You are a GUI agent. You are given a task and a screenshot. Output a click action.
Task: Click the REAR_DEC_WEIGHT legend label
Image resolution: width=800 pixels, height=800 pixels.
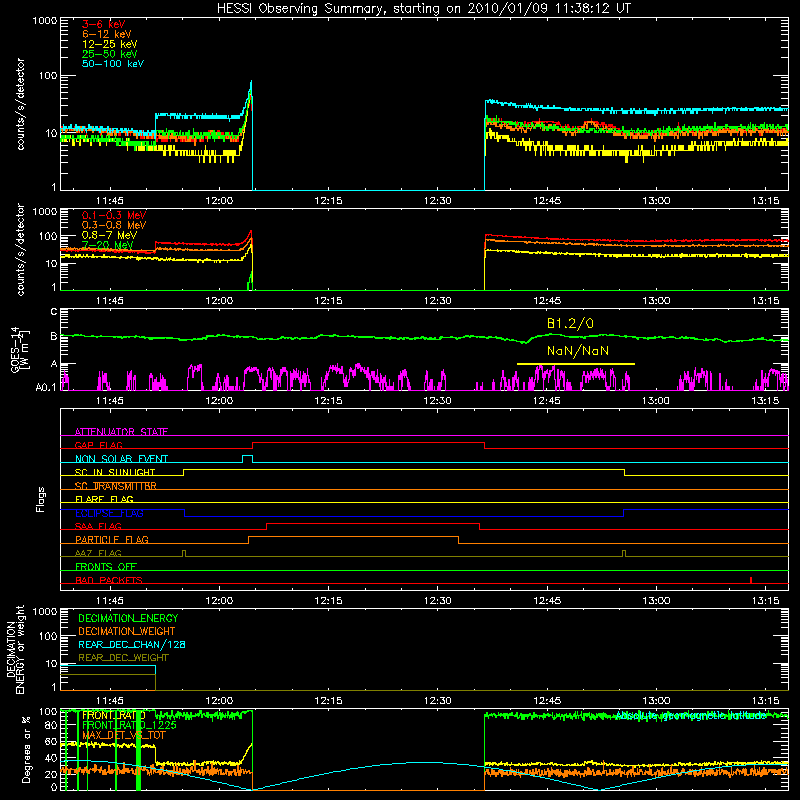[123, 658]
